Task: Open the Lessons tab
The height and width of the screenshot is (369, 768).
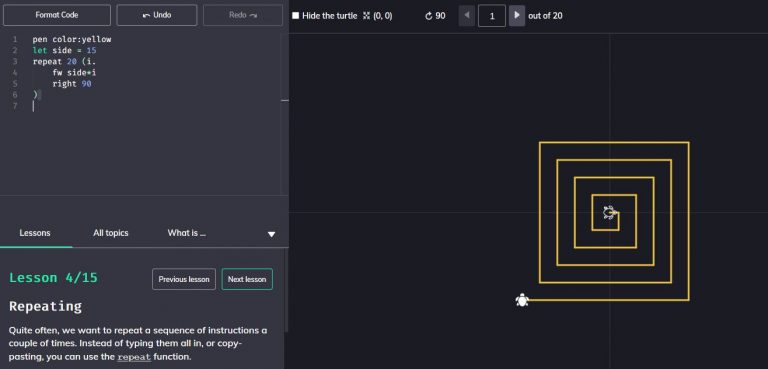Action: tap(35, 233)
